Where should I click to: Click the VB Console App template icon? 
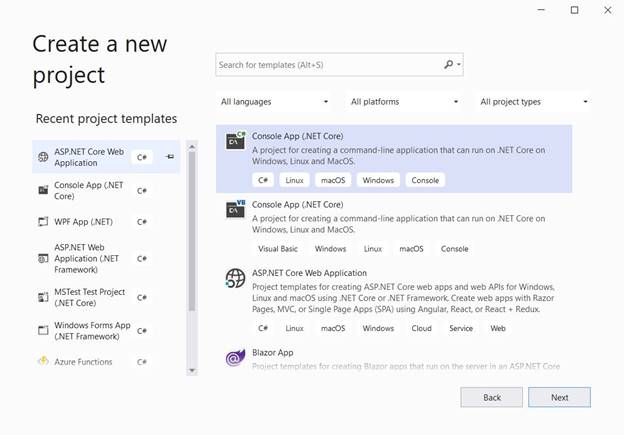coord(236,209)
